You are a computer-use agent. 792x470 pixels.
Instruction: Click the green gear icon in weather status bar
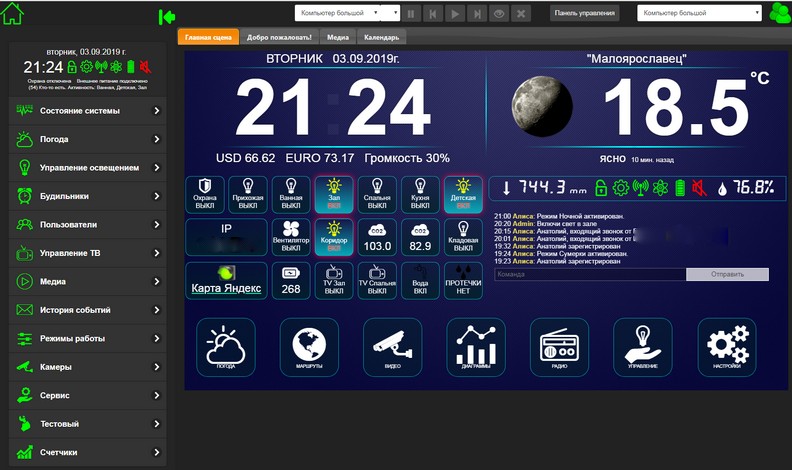point(621,188)
